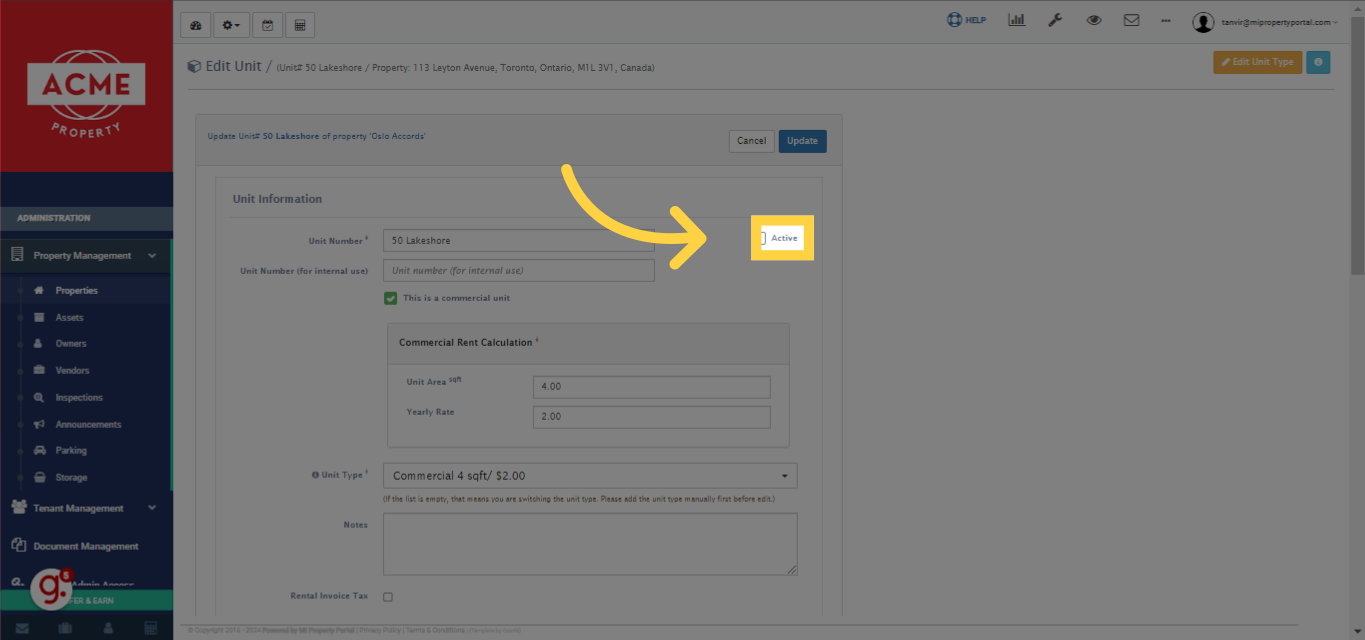
Task: Click the Yearly Rate input field
Action: pos(651,417)
